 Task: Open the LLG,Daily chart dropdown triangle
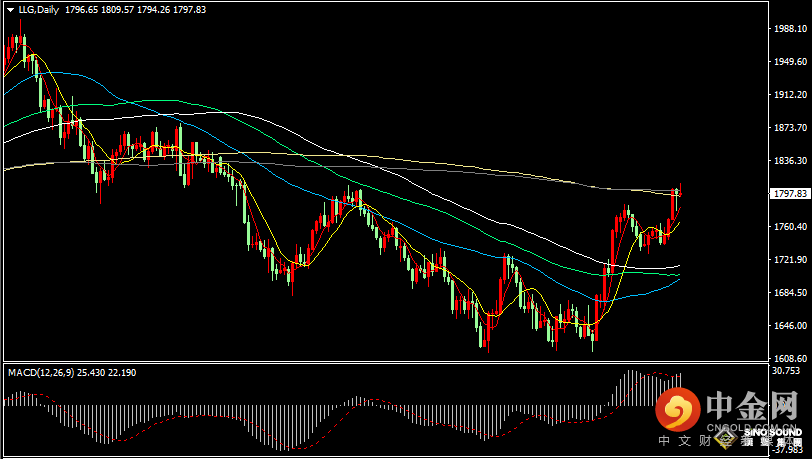[x=9, y=10]
